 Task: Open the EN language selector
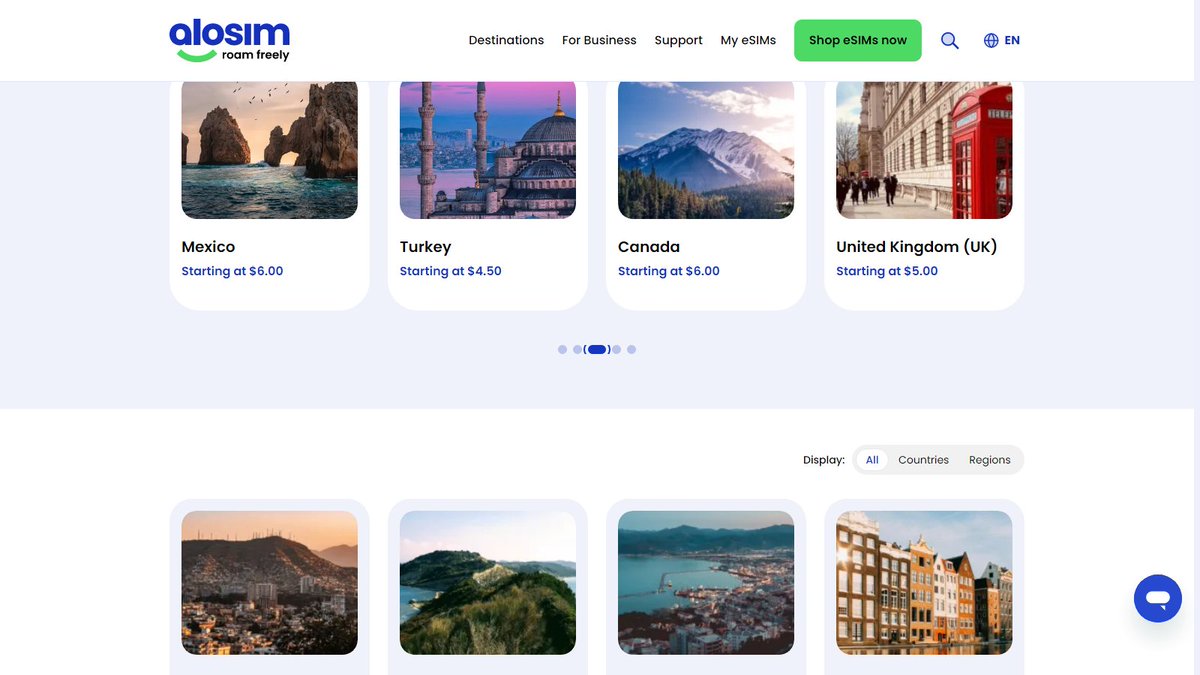point(1012,41)
